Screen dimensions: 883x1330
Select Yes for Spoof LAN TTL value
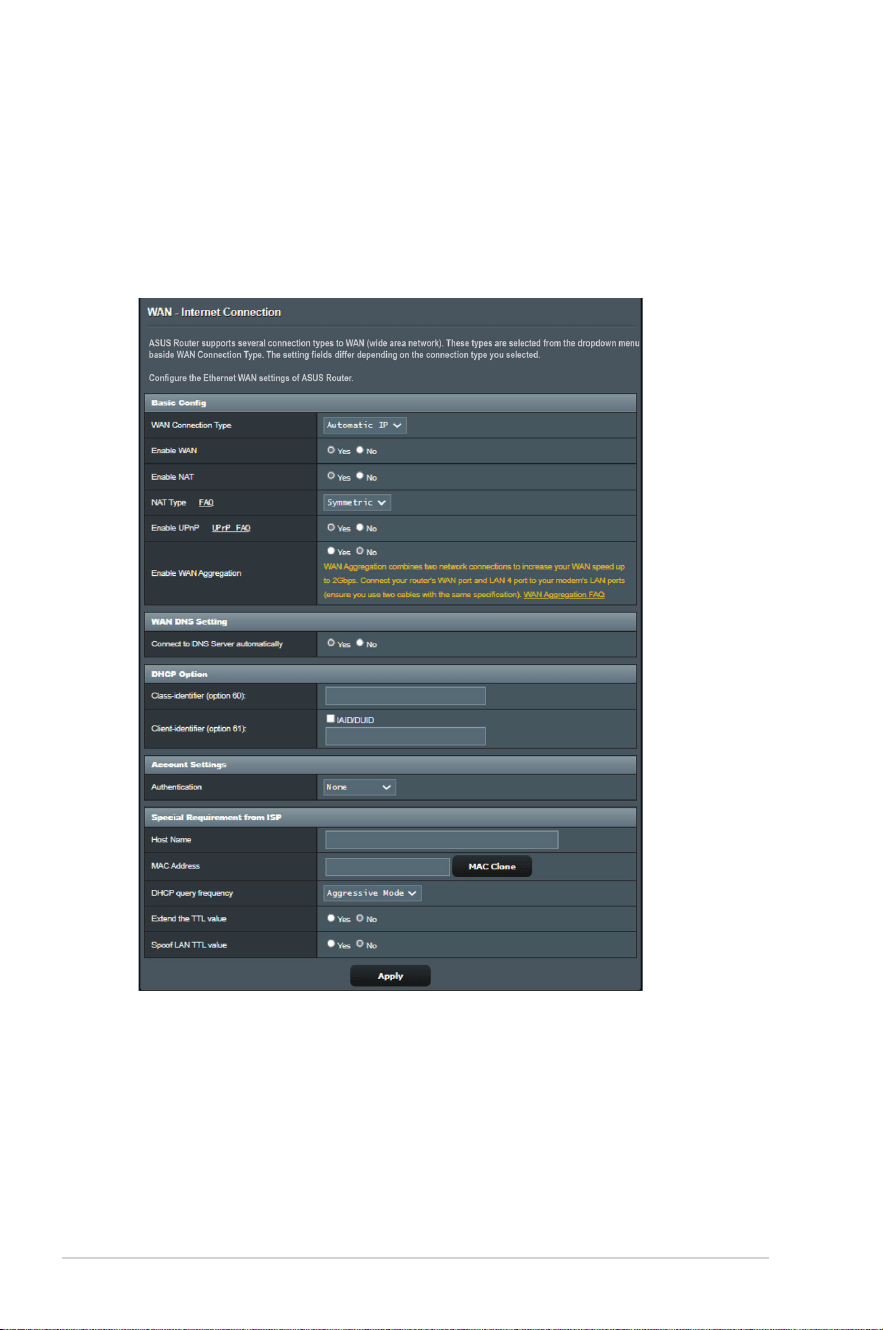point(330,944)
